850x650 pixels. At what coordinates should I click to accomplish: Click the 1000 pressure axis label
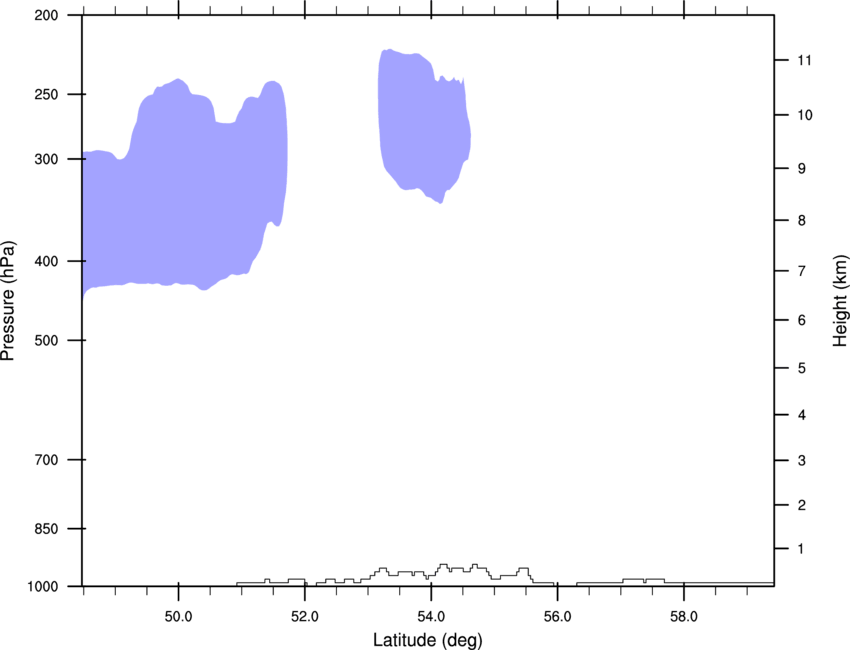(42, 587)
